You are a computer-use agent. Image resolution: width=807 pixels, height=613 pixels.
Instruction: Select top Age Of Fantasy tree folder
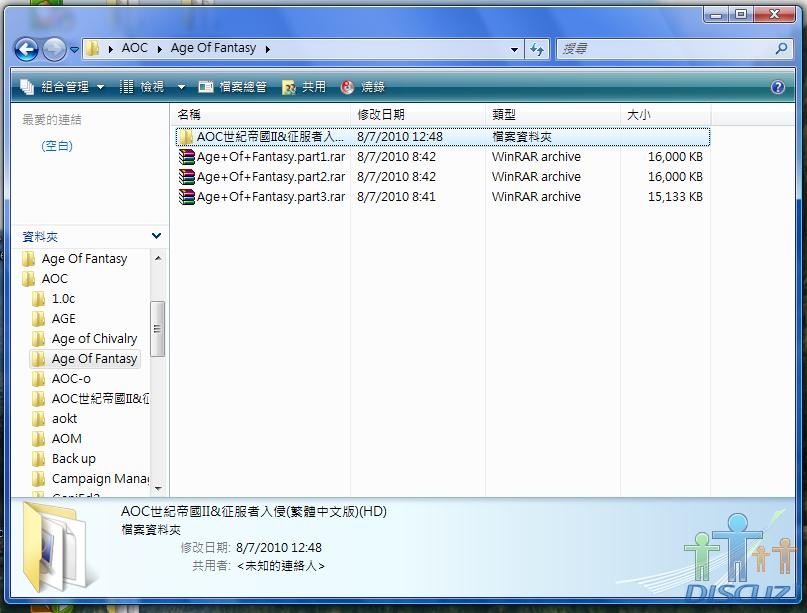[x=75, y=258]
